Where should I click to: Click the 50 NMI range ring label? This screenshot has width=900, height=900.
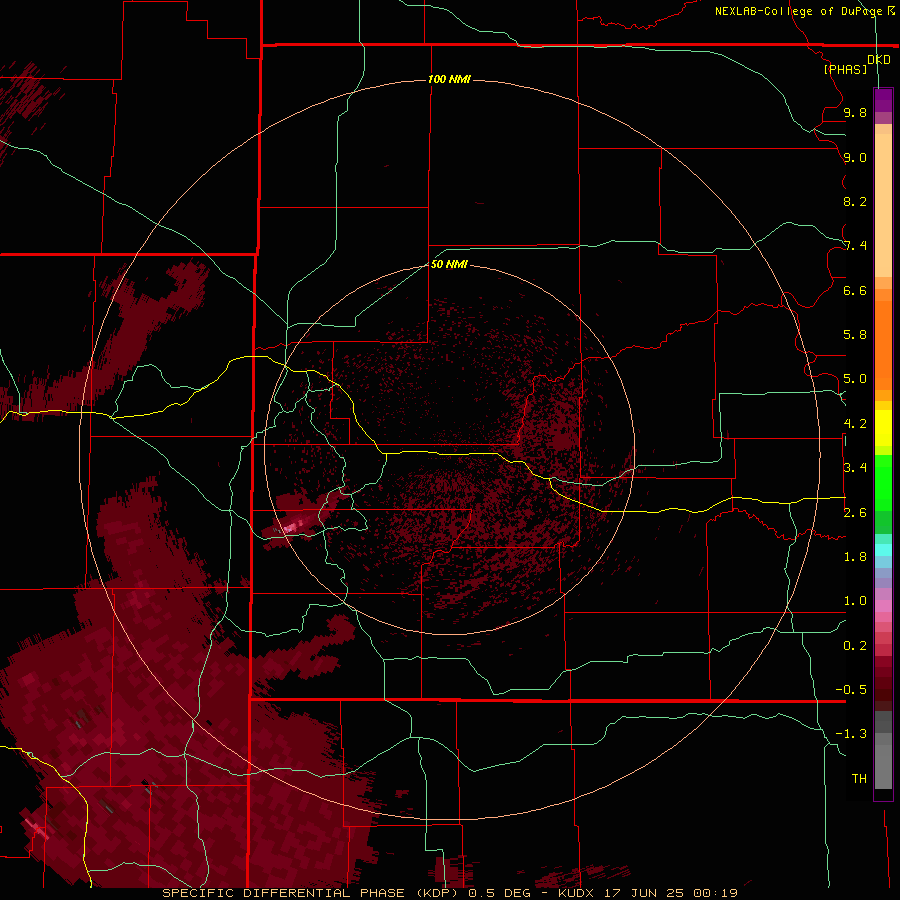[449, 264]
